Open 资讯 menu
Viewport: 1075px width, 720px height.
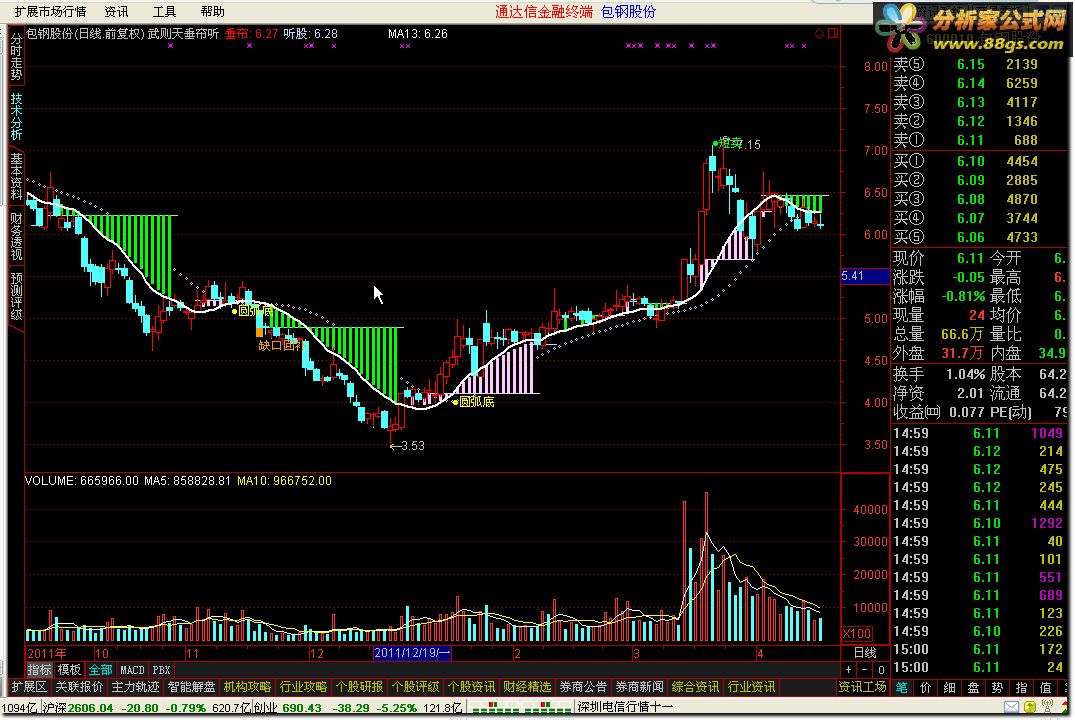click(x=116, y=12)
